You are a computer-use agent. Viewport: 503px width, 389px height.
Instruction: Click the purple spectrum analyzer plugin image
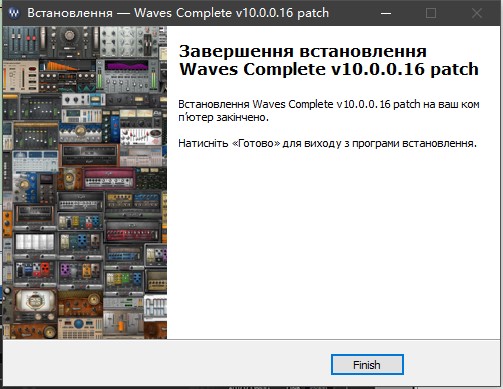click(127, 66)
